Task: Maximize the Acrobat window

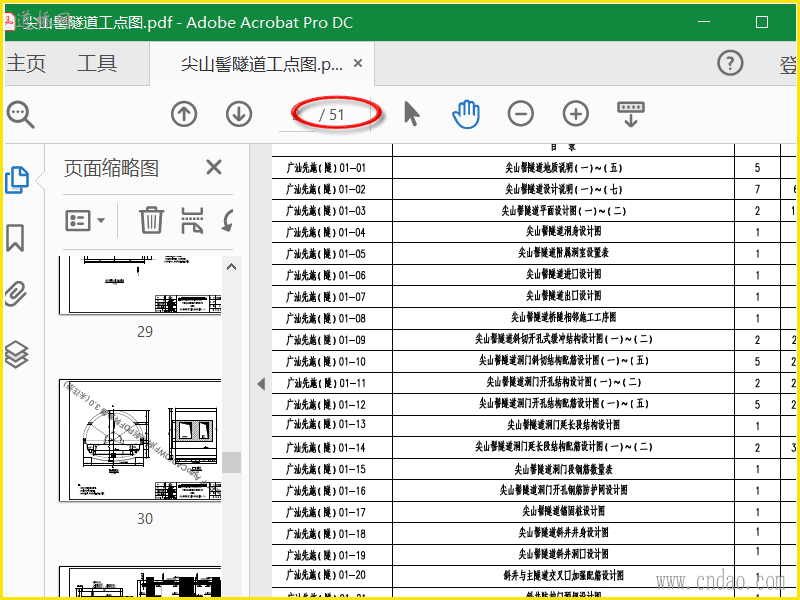Action: click(x=762, y=22)
